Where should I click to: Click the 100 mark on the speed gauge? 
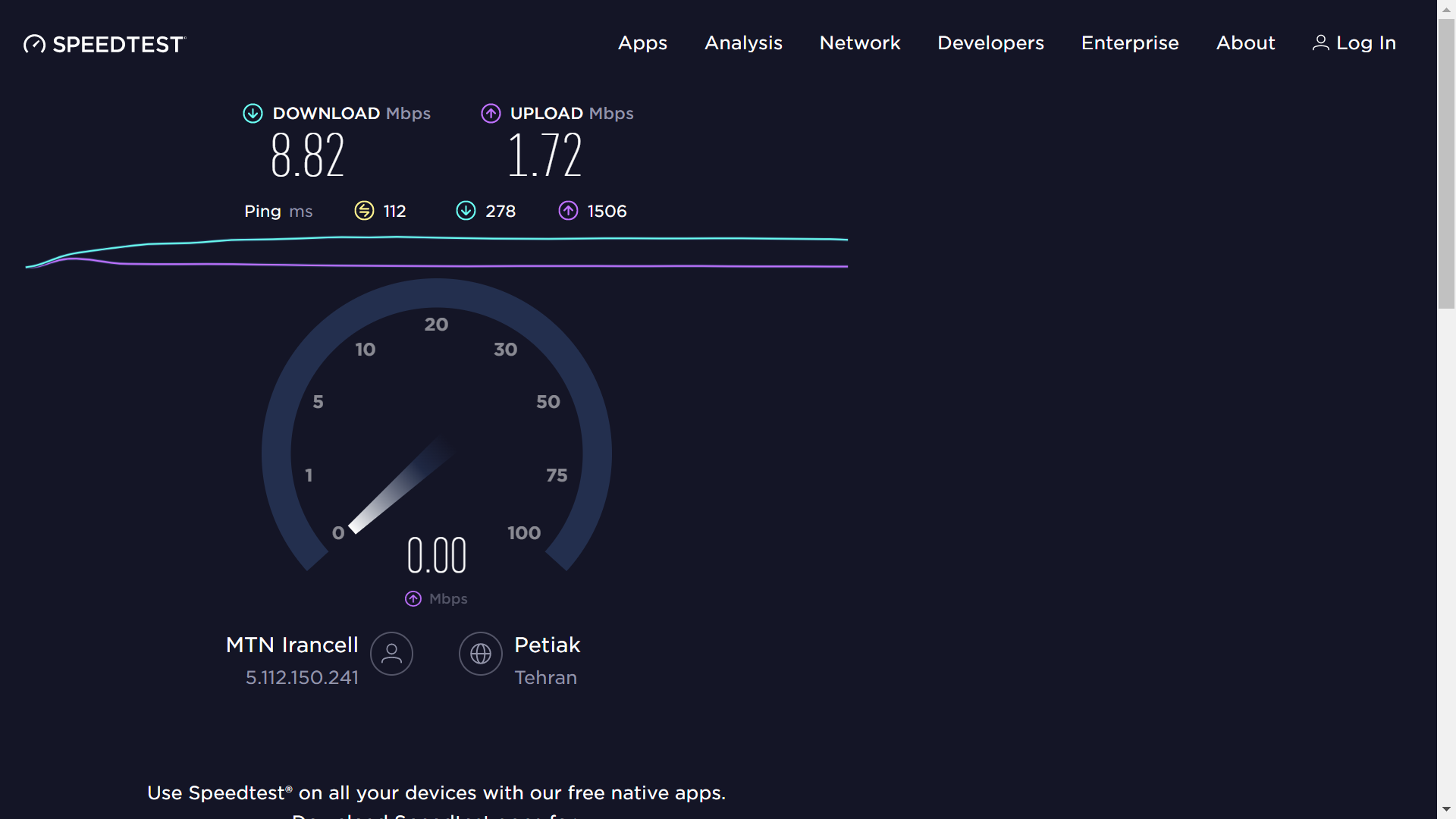click(524, 533)
